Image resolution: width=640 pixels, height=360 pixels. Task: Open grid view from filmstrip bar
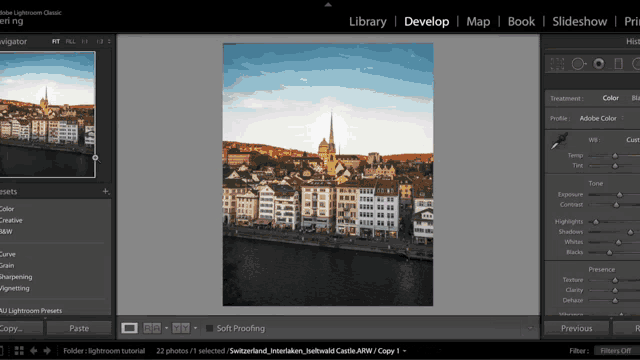click(x=19, y=351)
